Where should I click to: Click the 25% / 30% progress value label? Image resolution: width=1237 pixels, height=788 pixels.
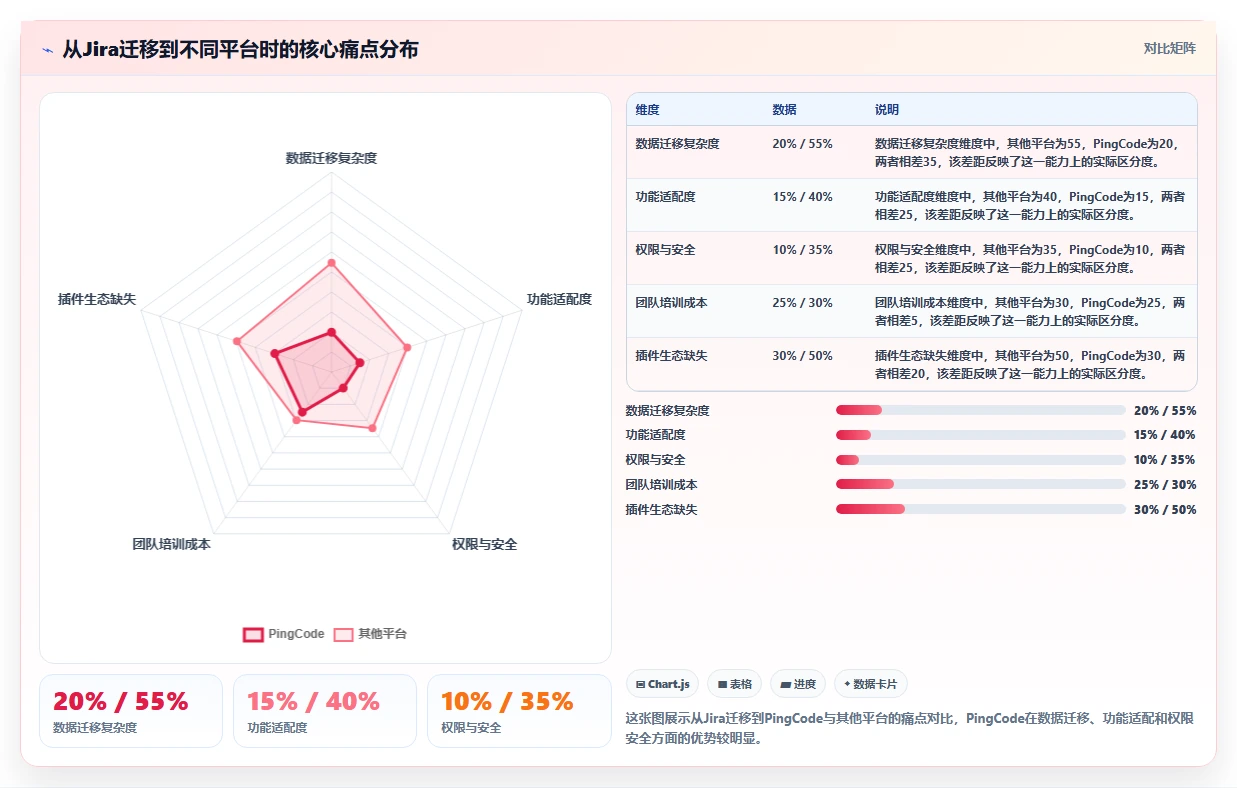point(1165,484)
